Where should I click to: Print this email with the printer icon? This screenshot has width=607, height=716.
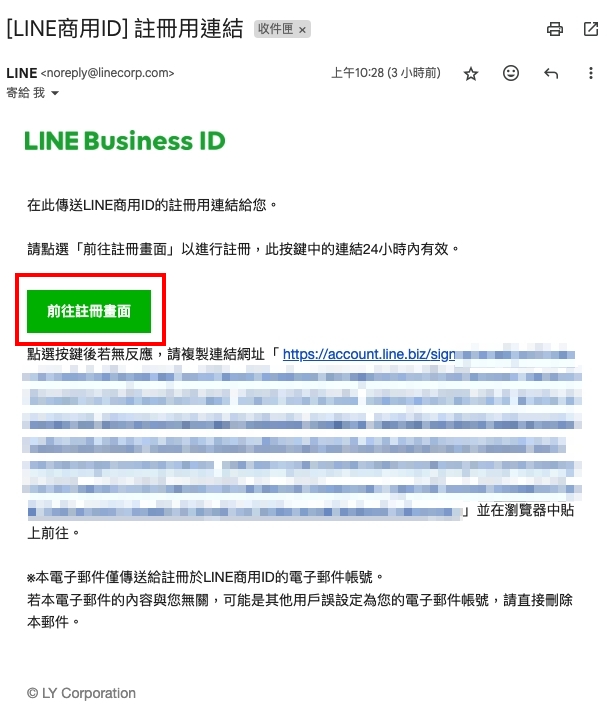pyautogui.click(x=554, y=29)
